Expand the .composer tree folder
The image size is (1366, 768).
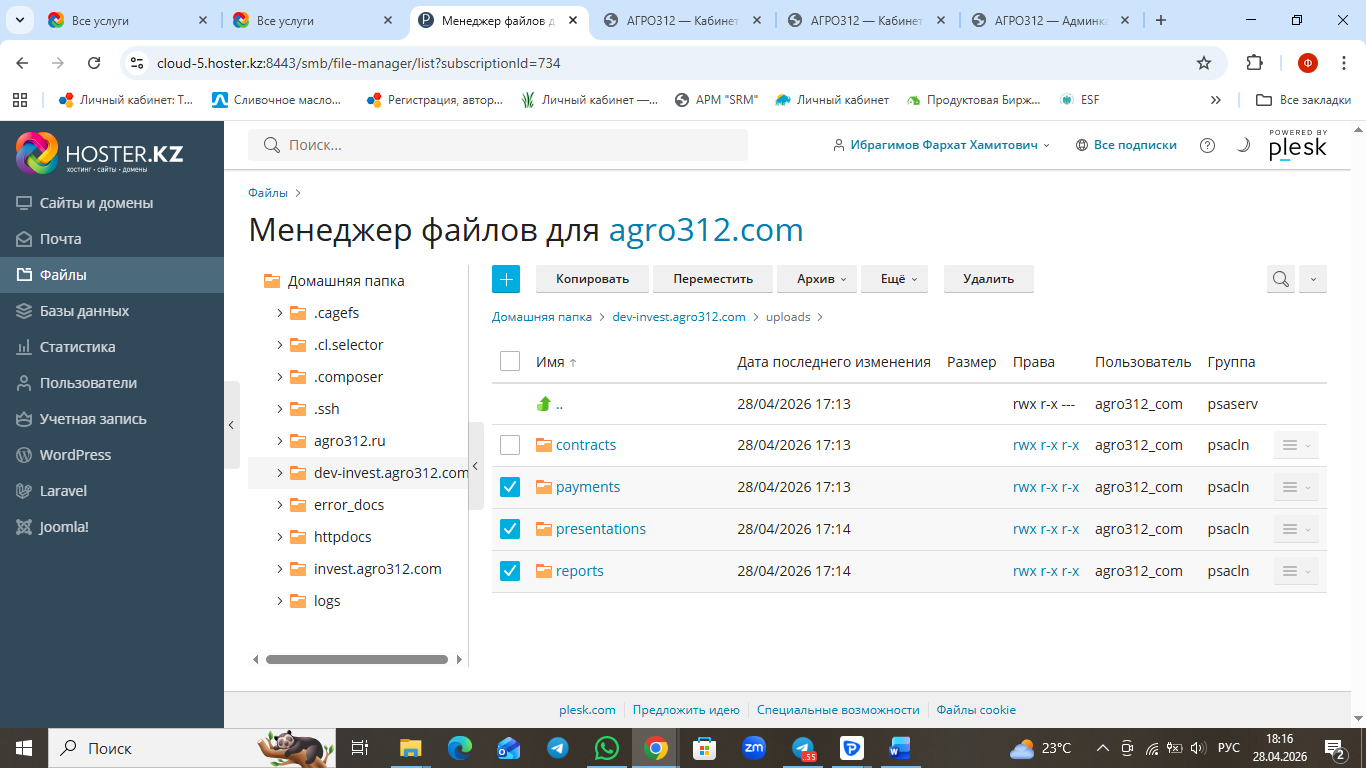(x=280, y=377)
